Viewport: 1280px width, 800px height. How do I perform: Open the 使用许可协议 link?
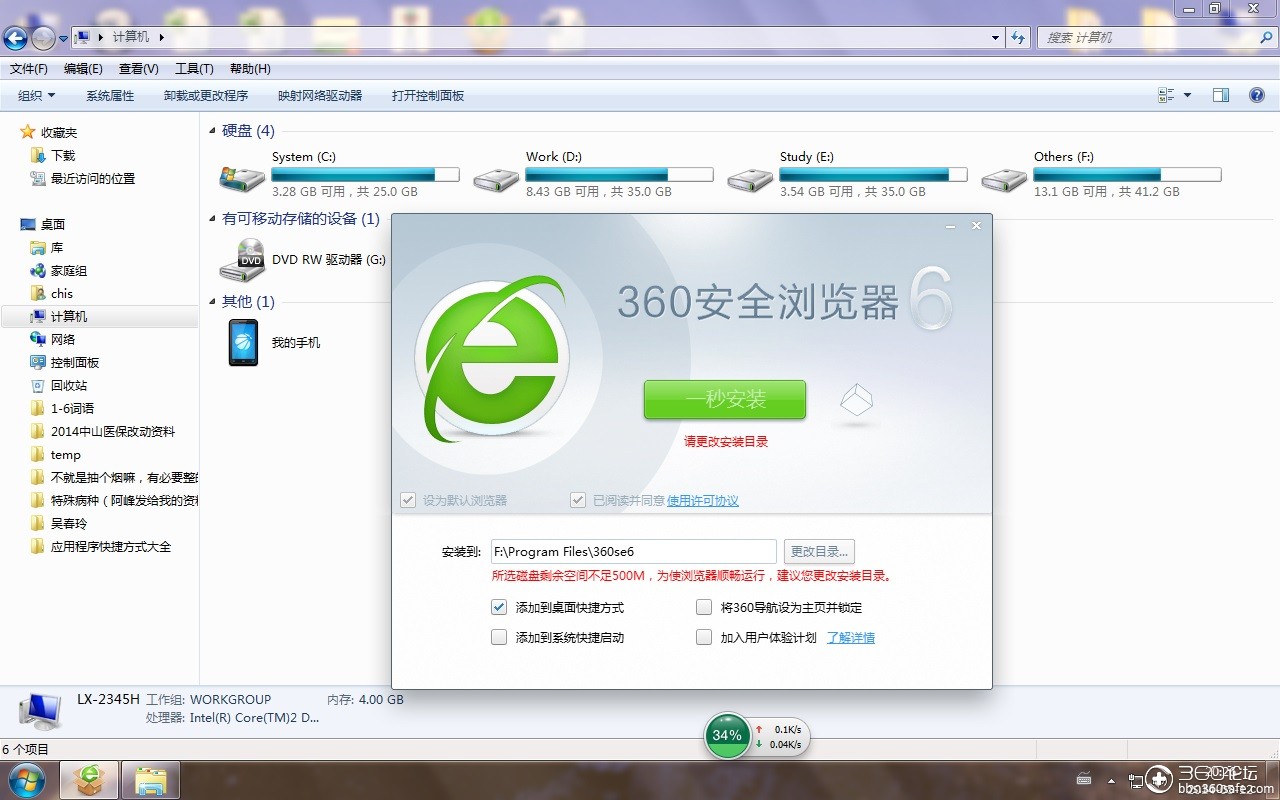pyautogui.click(x=703, y=500)
